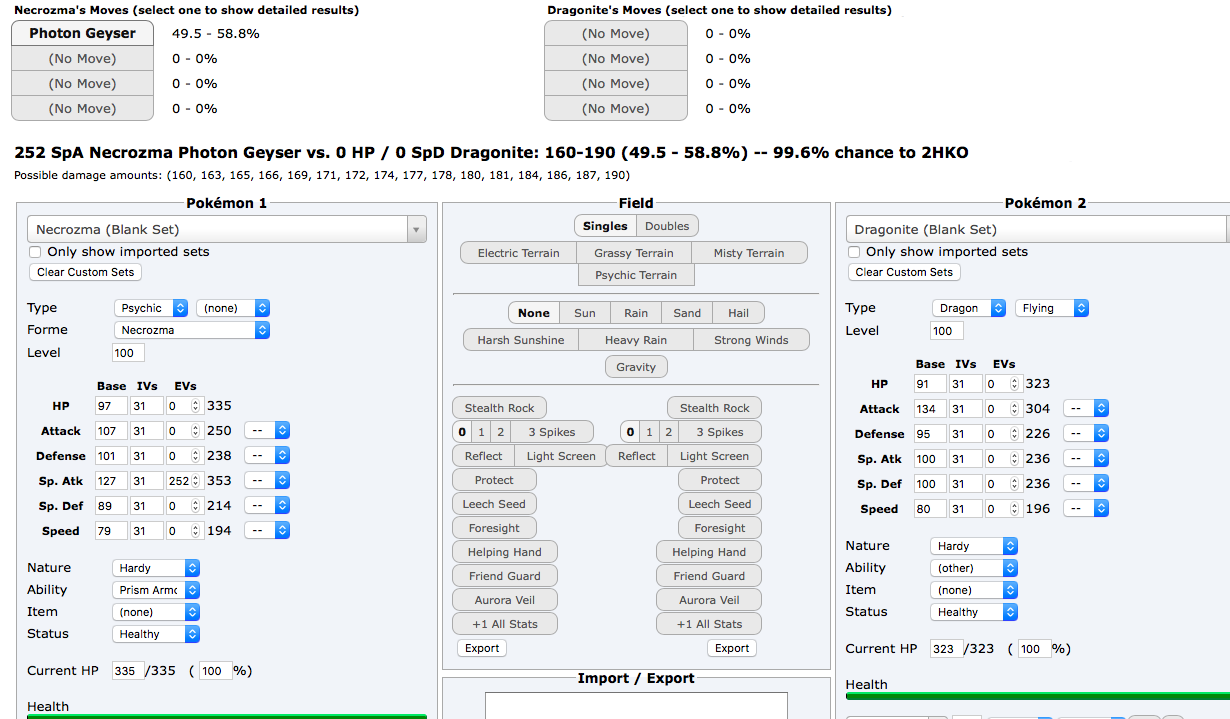
Task: Open Dragonite's Nature dropdown
Action: 974,546
